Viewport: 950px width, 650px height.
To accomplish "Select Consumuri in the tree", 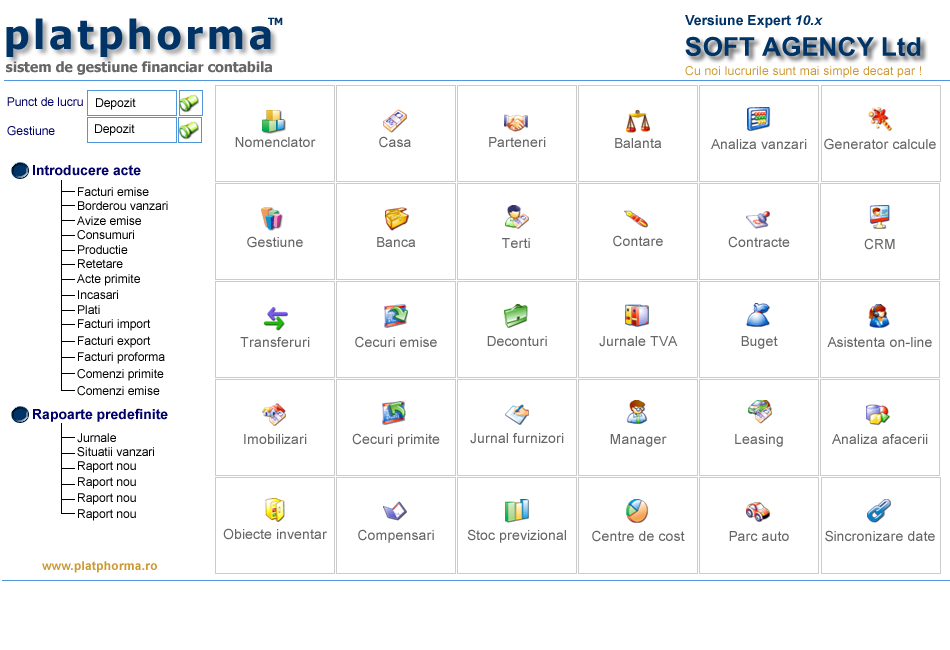I will (x=106, y=235).
